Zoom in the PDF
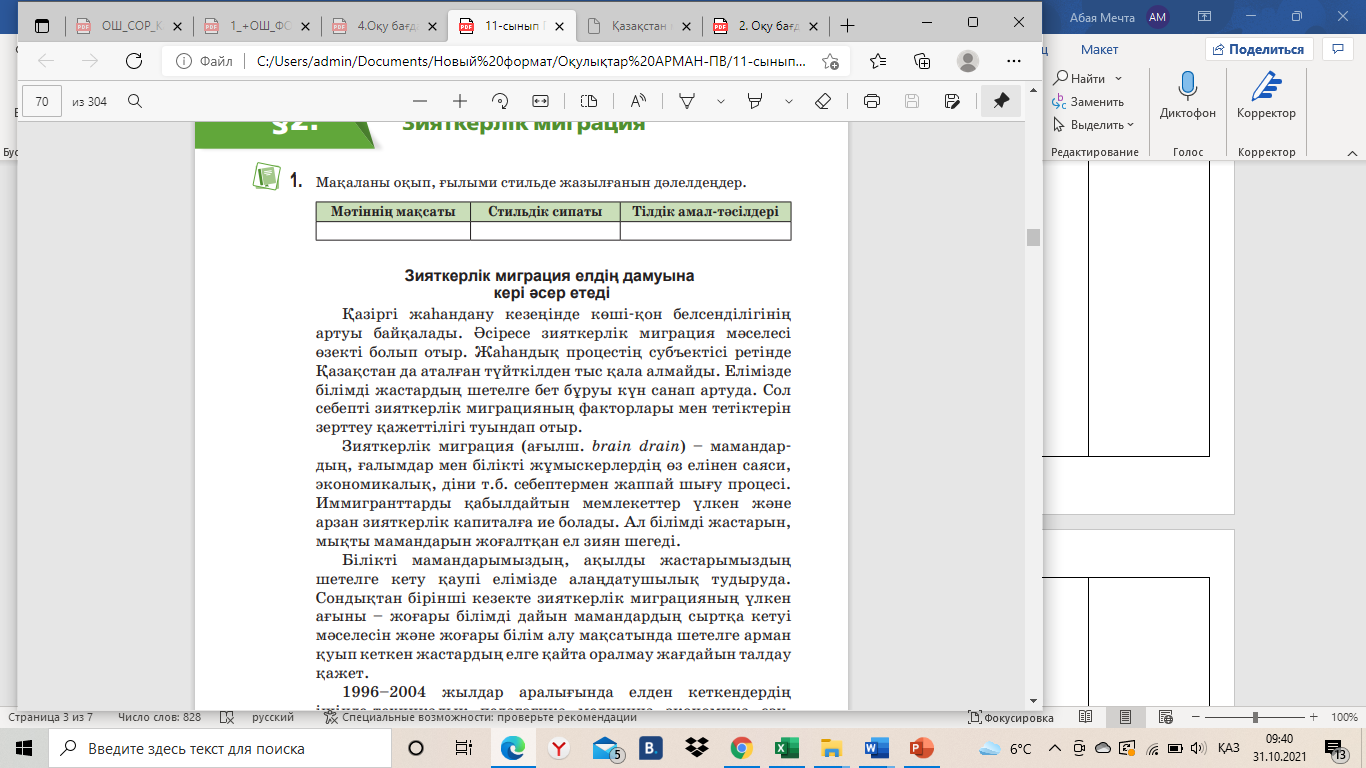 (460, 101)
